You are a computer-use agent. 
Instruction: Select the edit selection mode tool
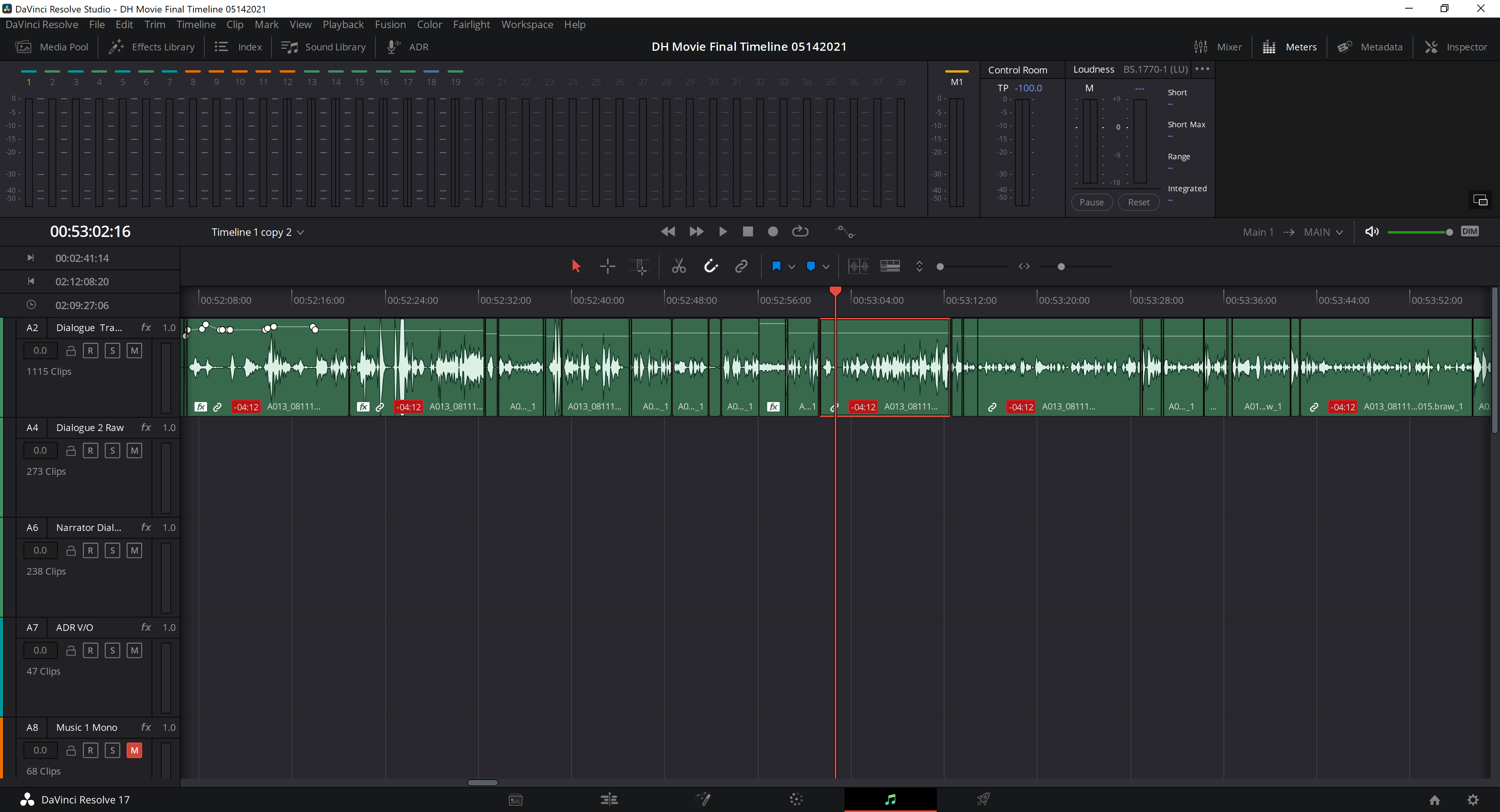click(639, 267)
